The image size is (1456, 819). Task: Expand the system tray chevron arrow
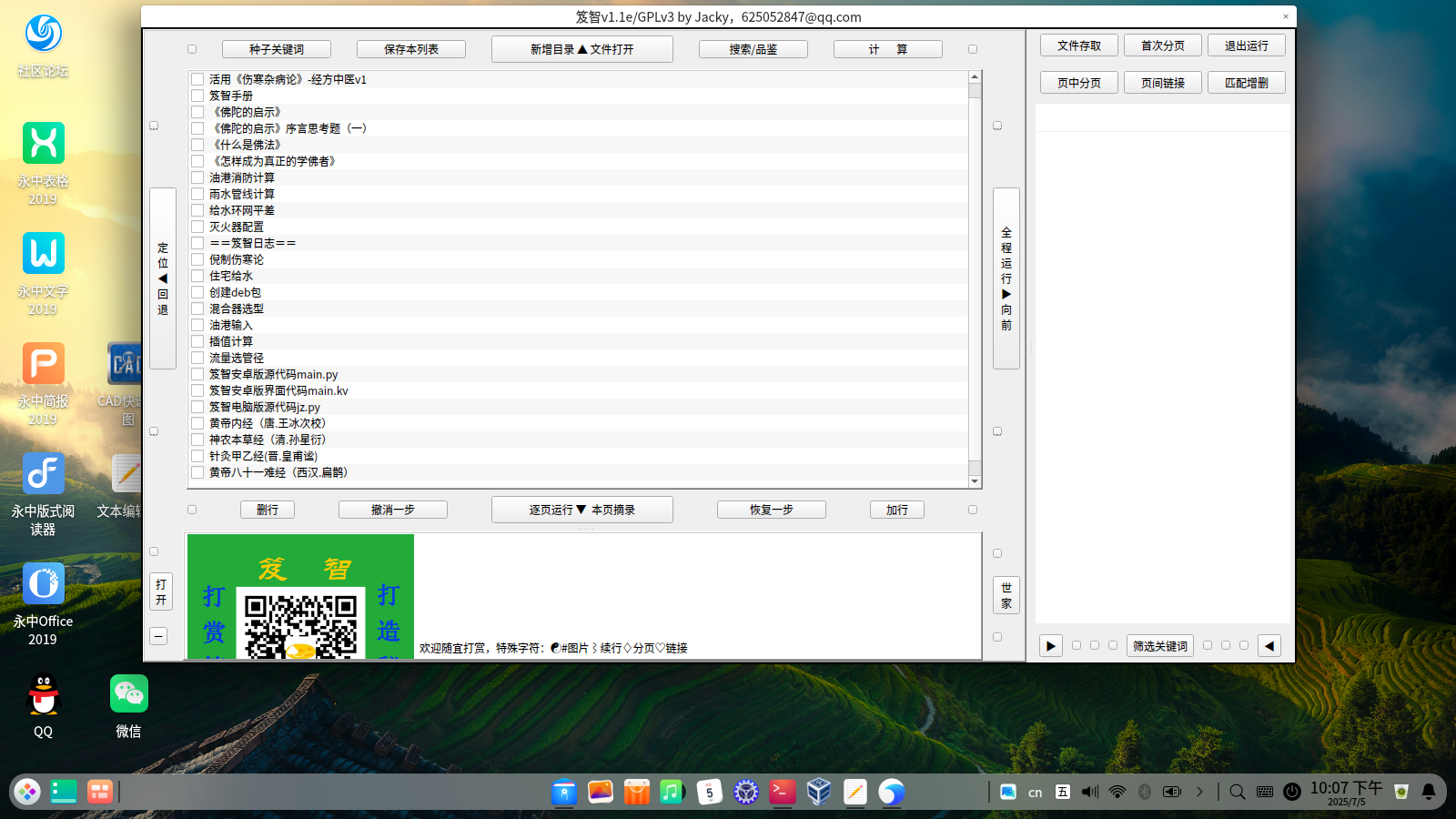point(1199,792)
